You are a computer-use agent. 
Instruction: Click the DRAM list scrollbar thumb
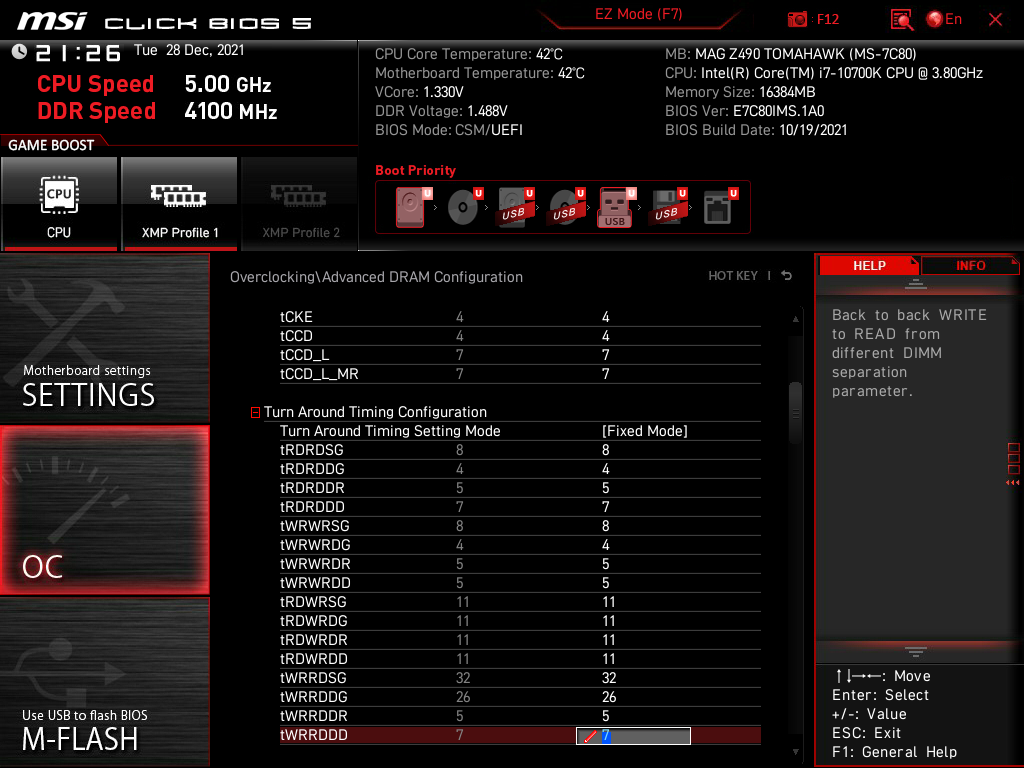(795, 413)
